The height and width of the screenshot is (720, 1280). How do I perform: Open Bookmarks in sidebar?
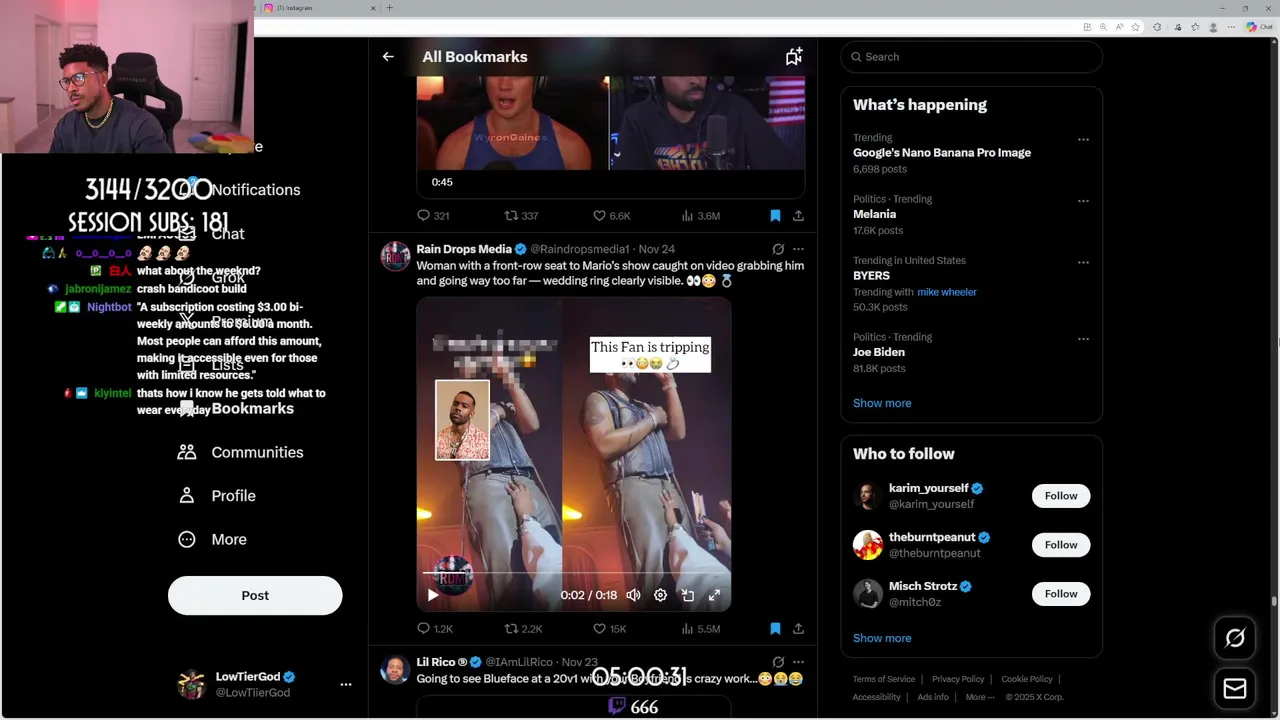pyautogui.click(x=236, y=409)
